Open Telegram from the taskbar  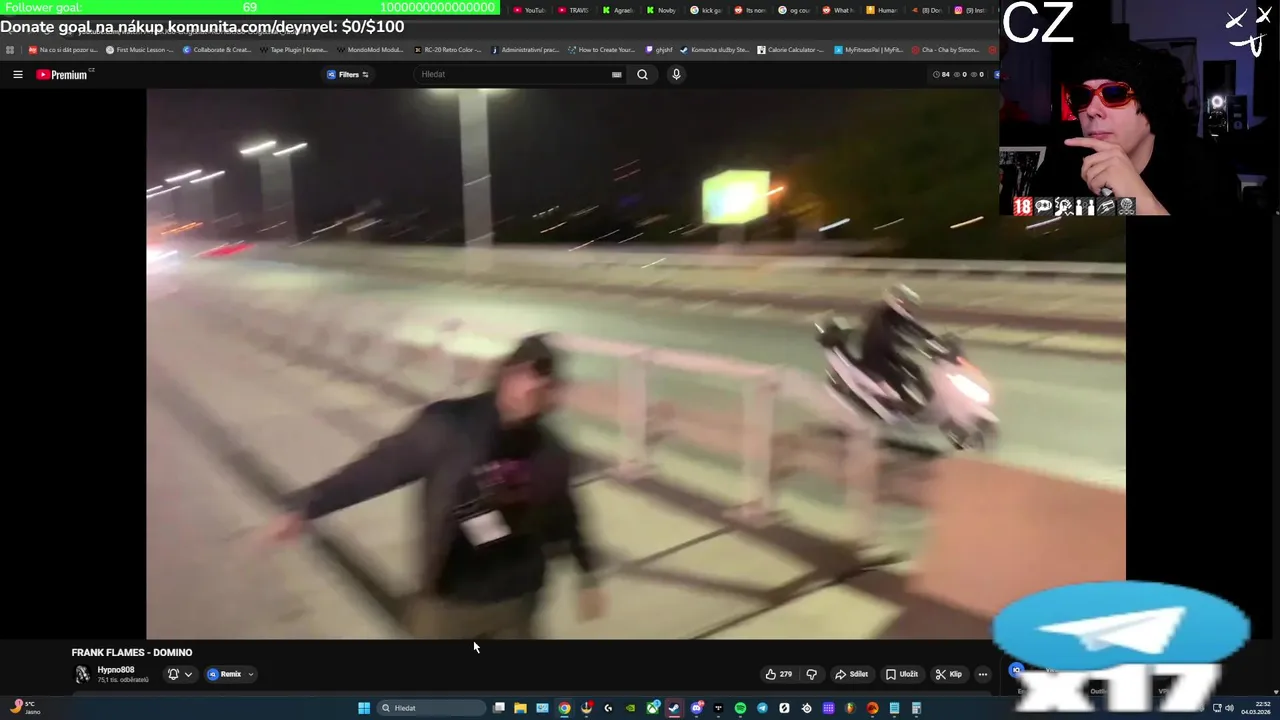(762, 708)
